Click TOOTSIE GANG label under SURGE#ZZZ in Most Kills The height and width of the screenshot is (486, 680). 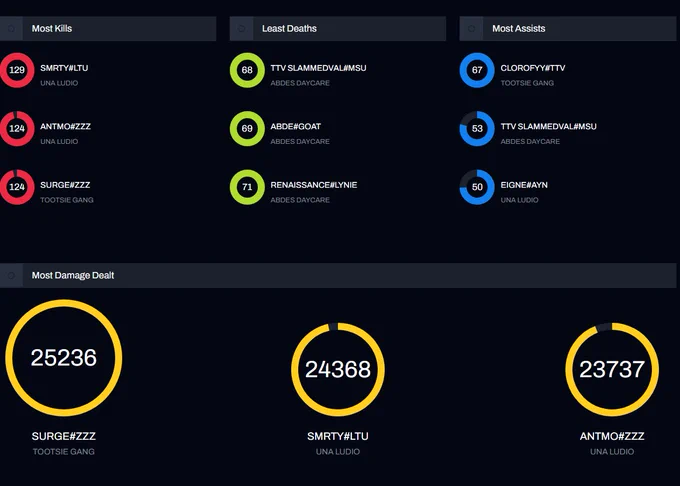[67, 200]
